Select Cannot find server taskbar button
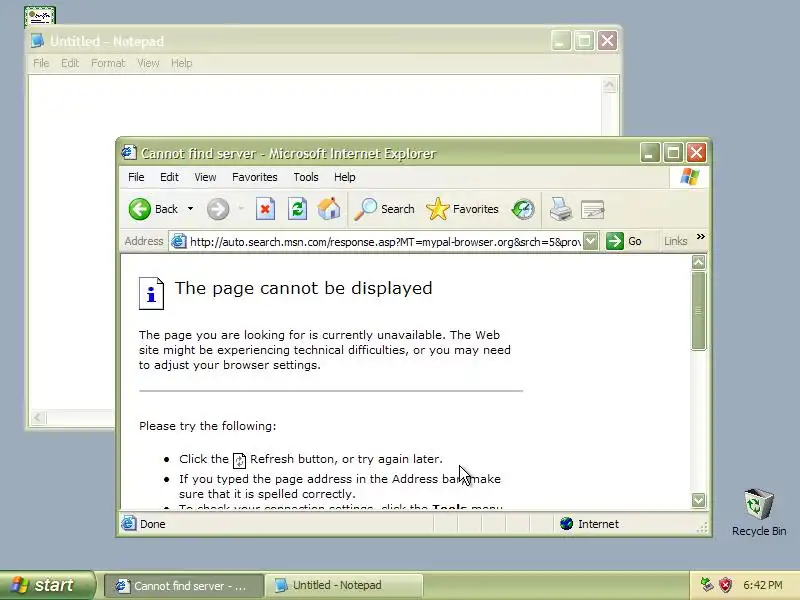 (x=184, y=585)
